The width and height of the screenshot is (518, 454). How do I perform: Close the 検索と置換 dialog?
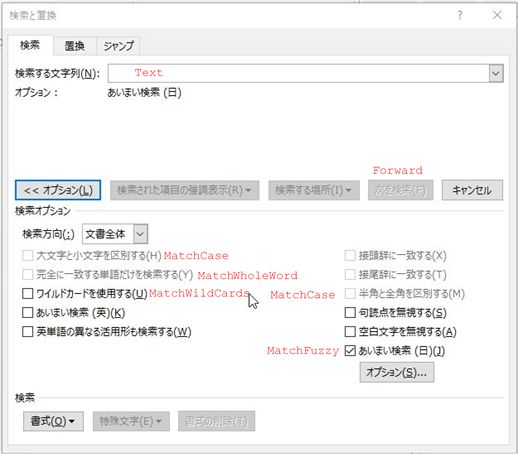497,15
